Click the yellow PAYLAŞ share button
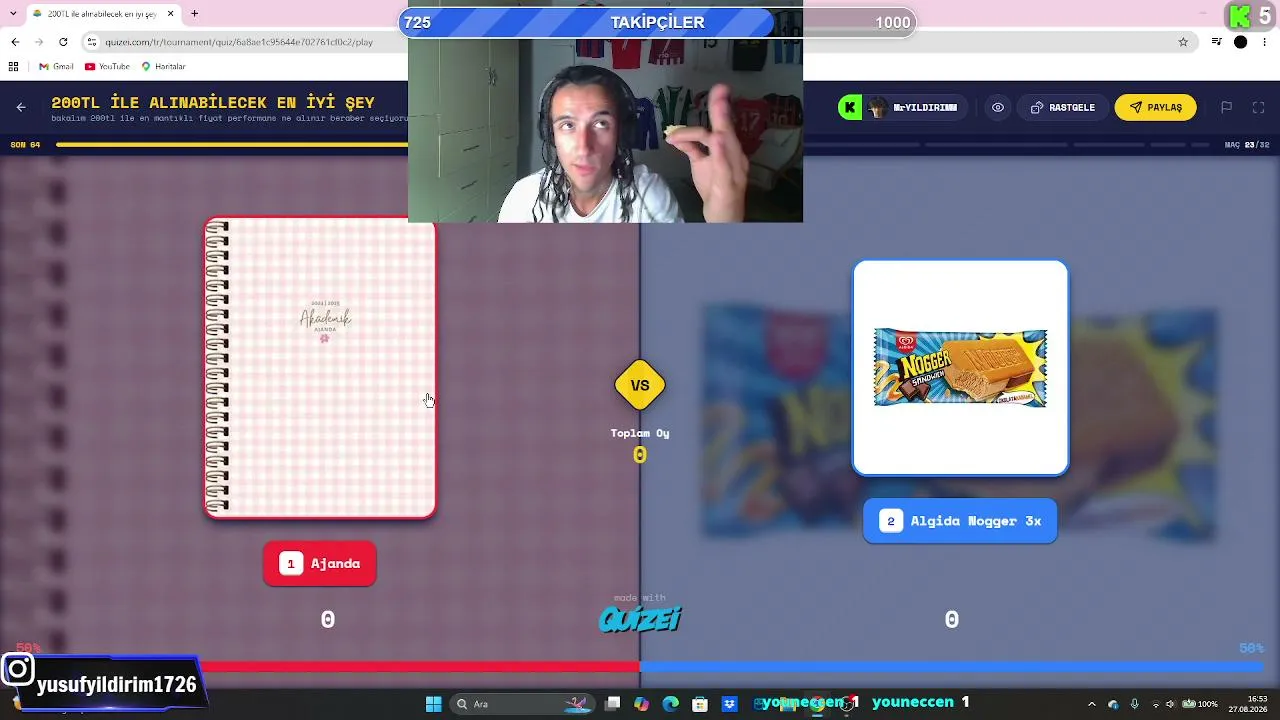This screenshot has height=720, width=1280. [x=1156, y=107]
